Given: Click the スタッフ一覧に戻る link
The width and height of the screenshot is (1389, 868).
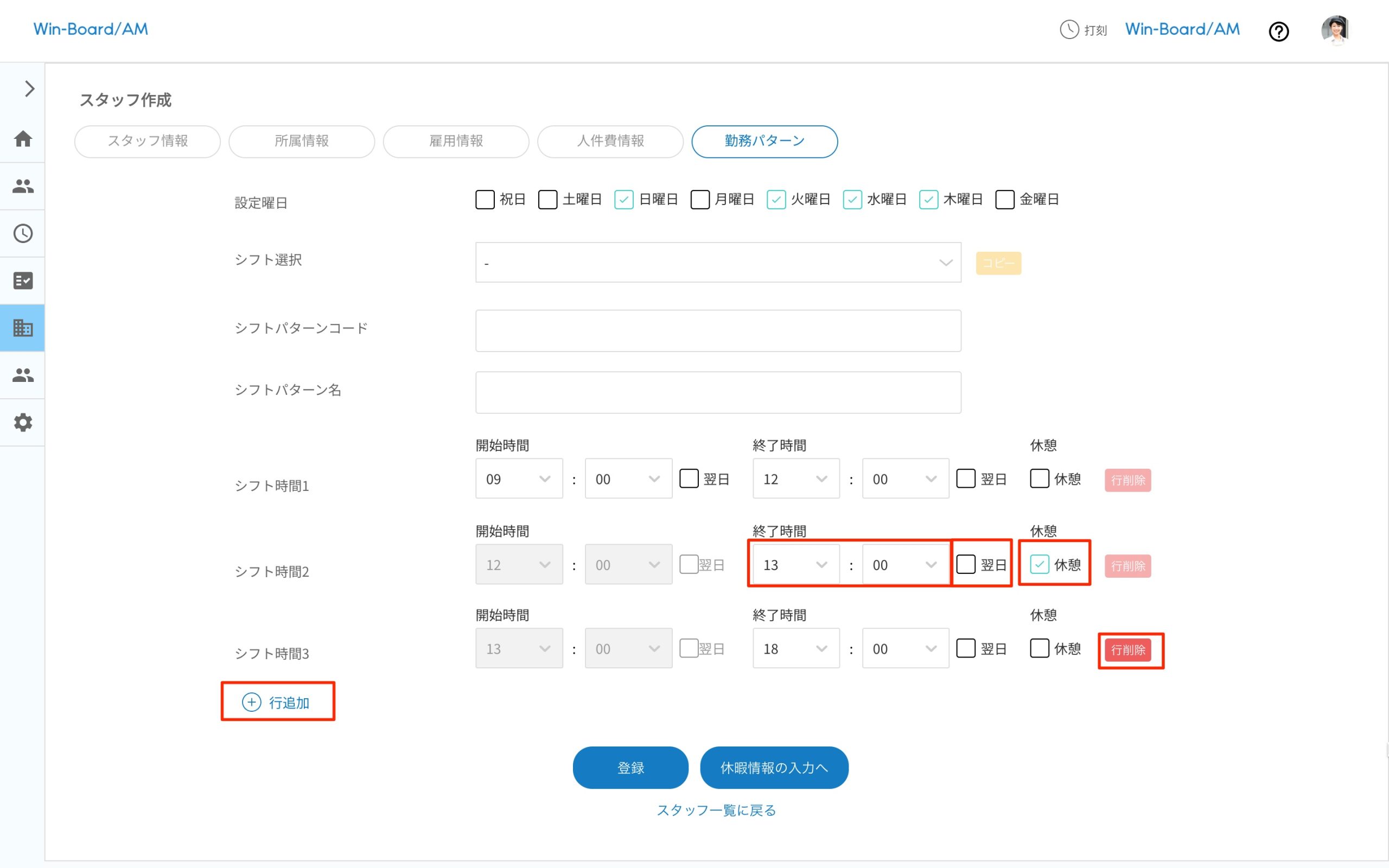Looking at the screenshot, I should (x=716, y=810).
